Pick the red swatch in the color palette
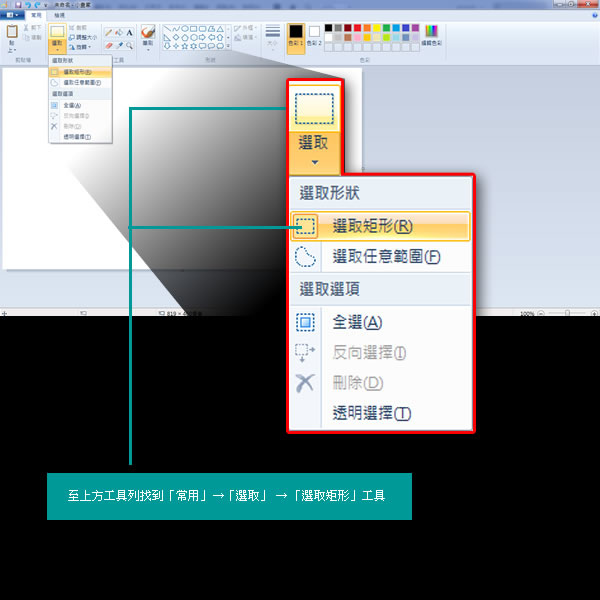Viewport: 600px width, 600px height. pyautogui.click(x=357, y=28)
